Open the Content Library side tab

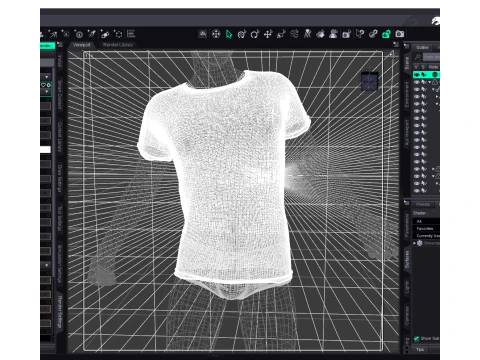point(60,137)
